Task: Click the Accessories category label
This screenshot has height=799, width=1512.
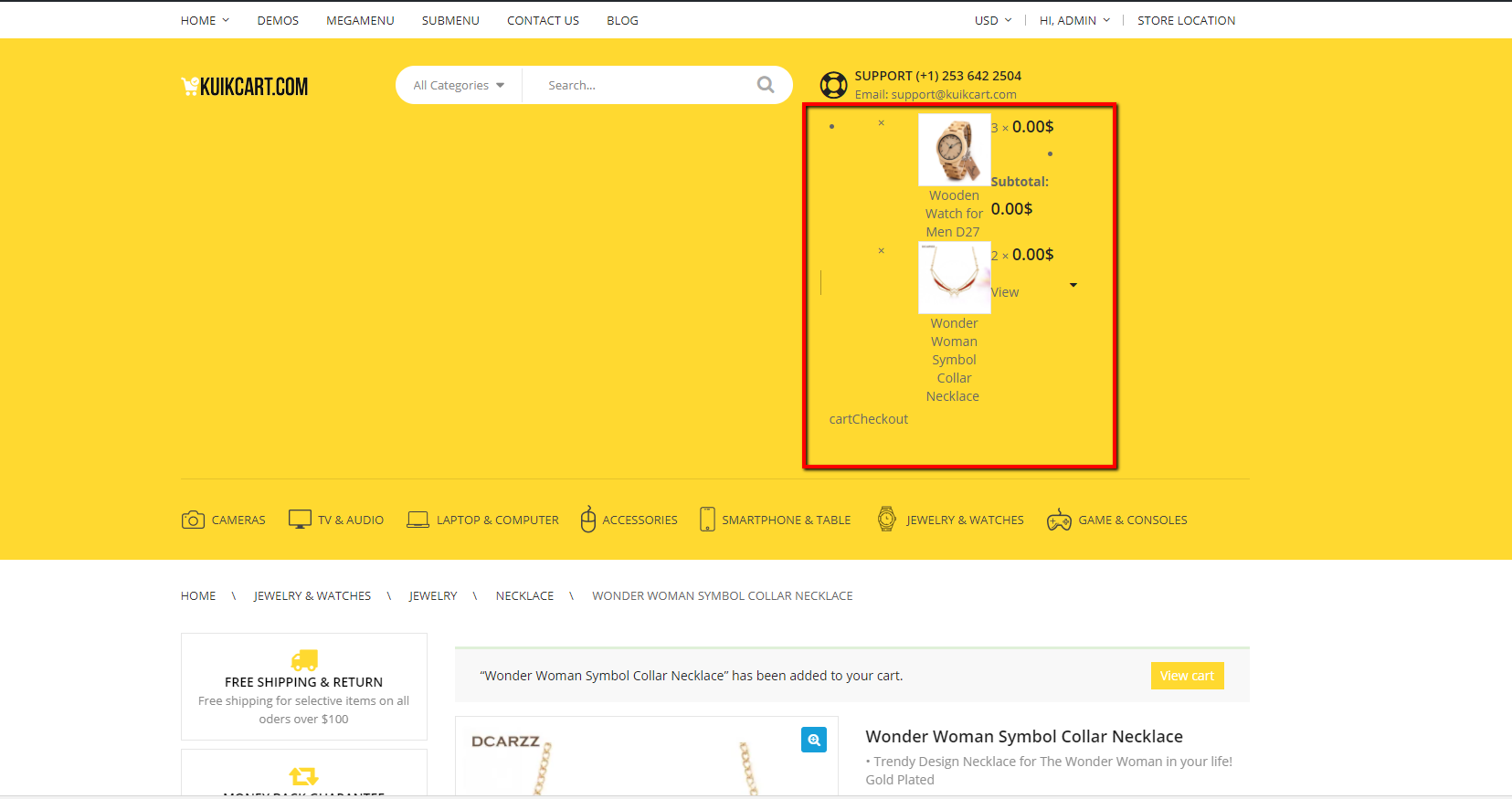Action: tap(640, 520)
